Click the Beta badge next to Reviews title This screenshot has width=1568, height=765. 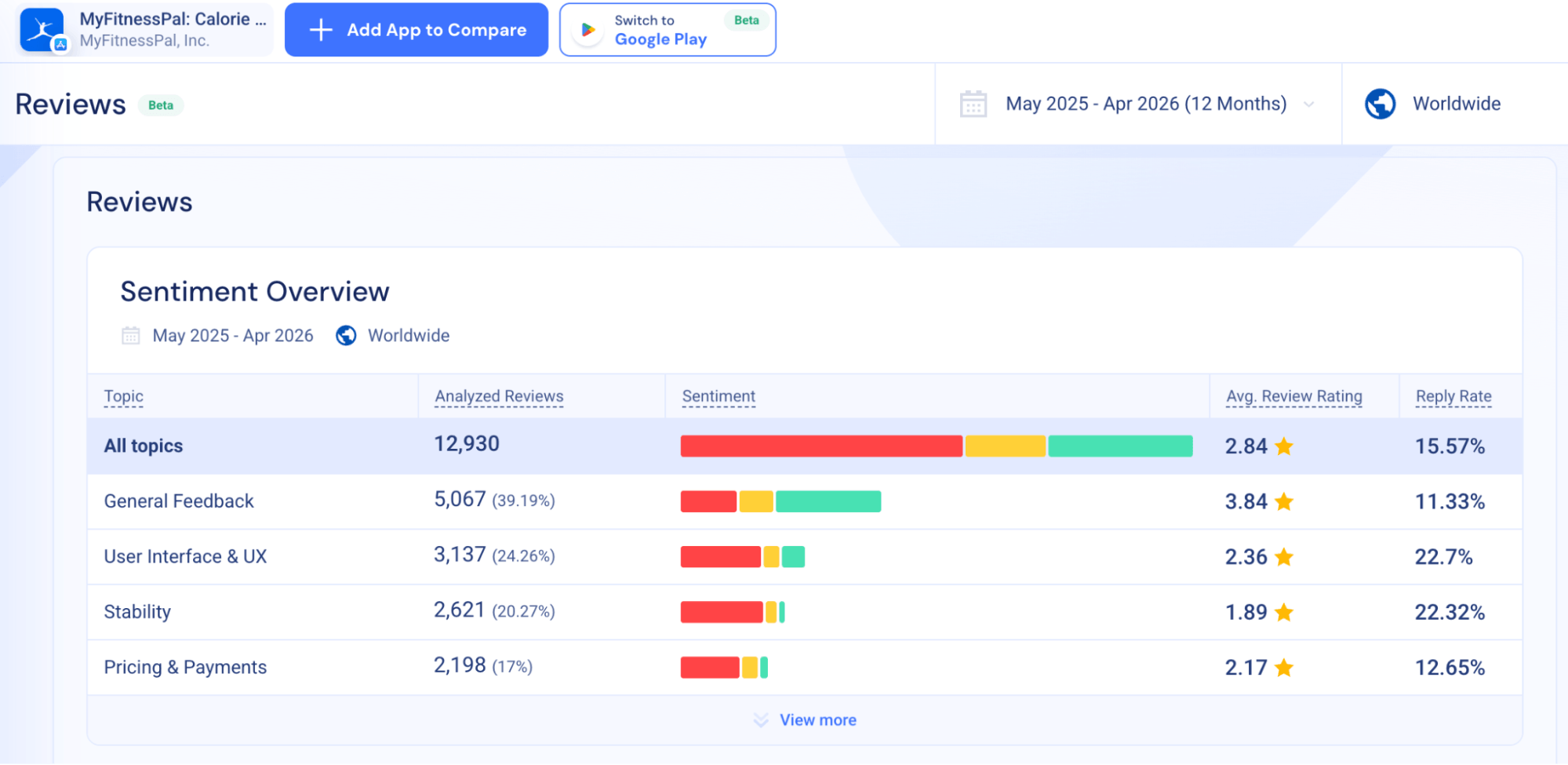pyautogui.click(x=161, y=105)
